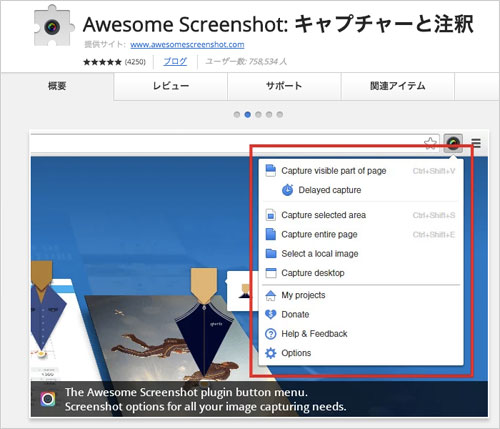Image resolution: width=500 pixels, height=429 pixels.
Task: Choose Capture selected area
Action: [x=323, y=215]
